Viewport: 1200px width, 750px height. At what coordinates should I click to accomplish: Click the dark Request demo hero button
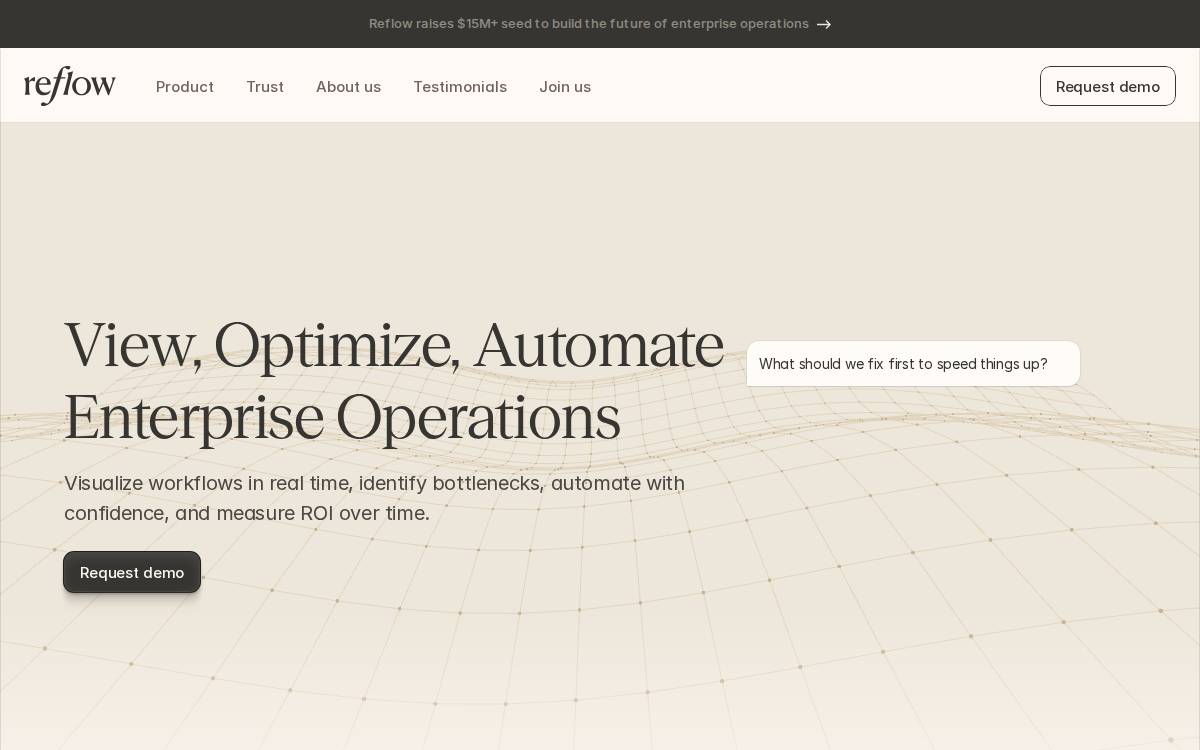[132, 572]
